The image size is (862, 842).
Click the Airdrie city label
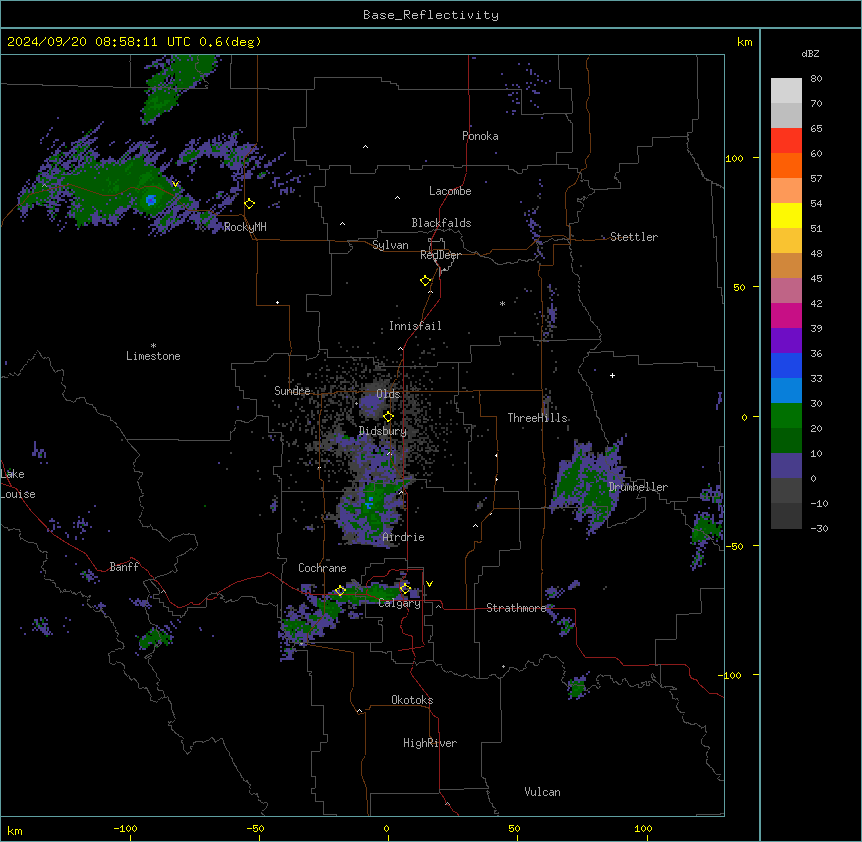pyautogui.click(x=403, y=537)
